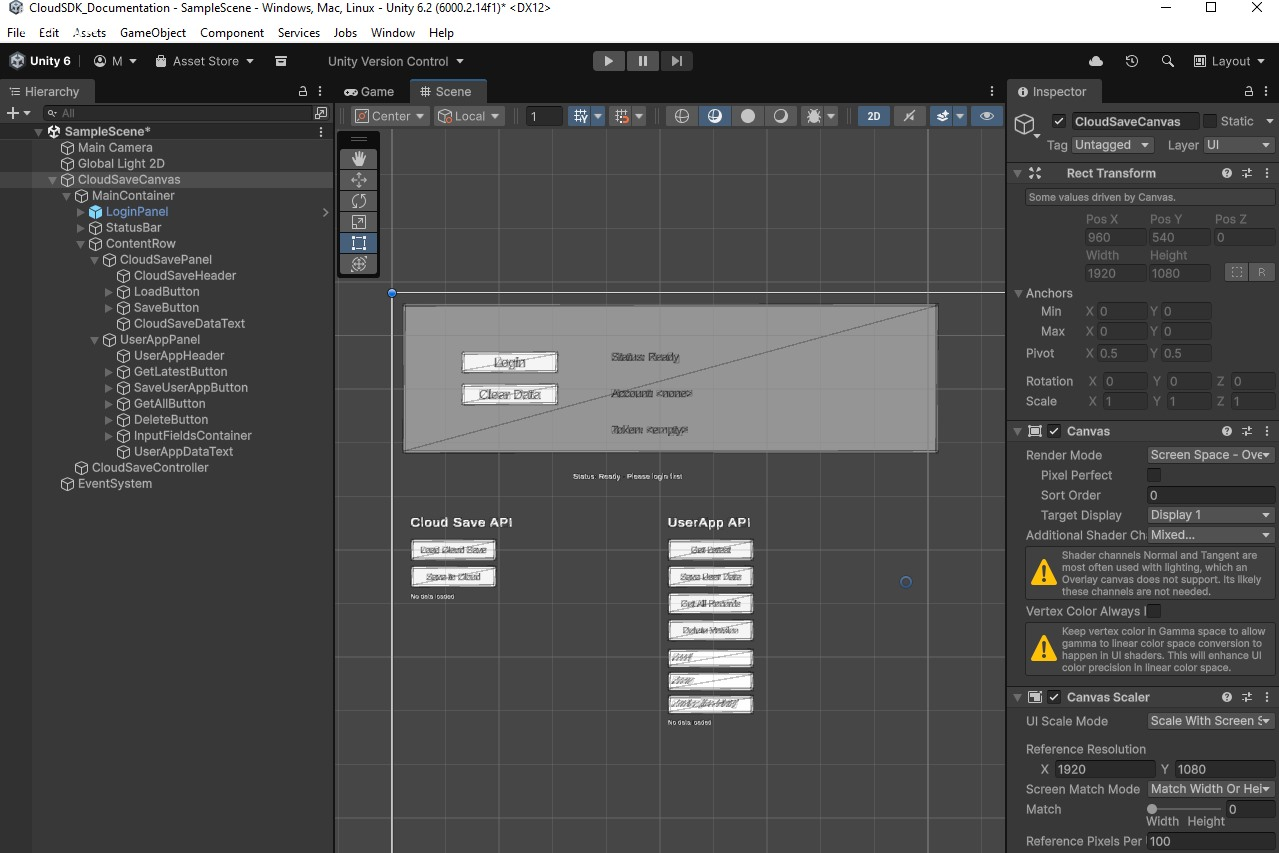
Task: Open the global search magnifier icon
Action: point(1167,61)
